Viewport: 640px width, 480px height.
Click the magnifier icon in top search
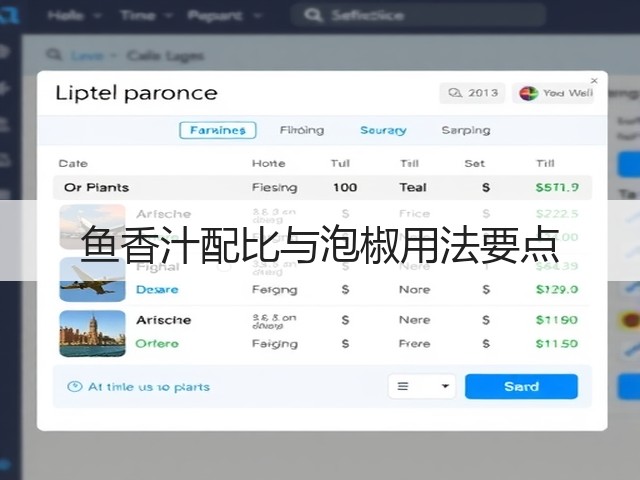[313, 16]
